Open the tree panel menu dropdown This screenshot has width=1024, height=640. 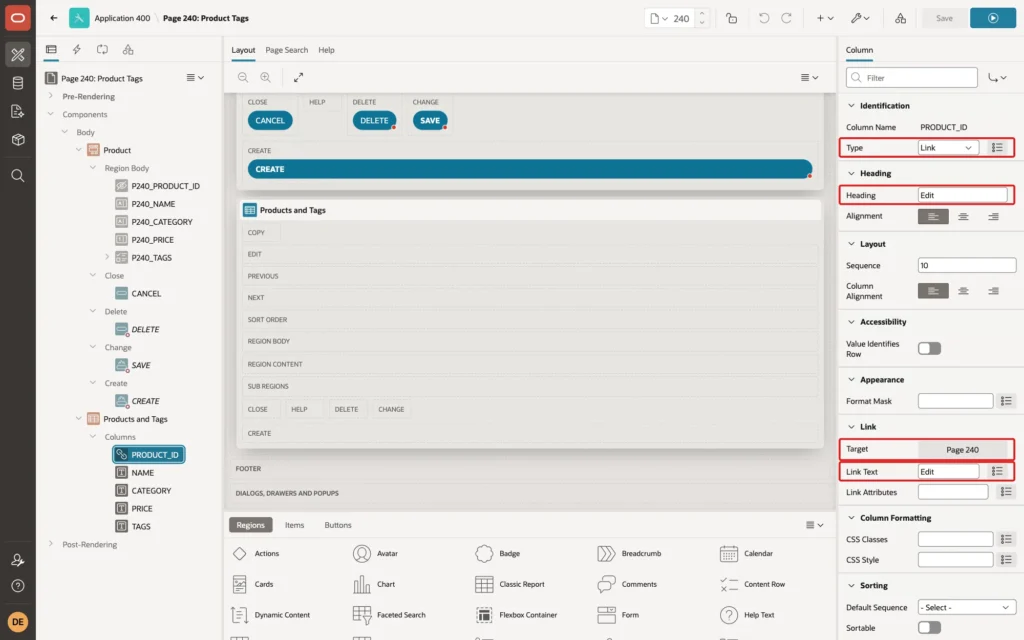click(x=195, y=78)
